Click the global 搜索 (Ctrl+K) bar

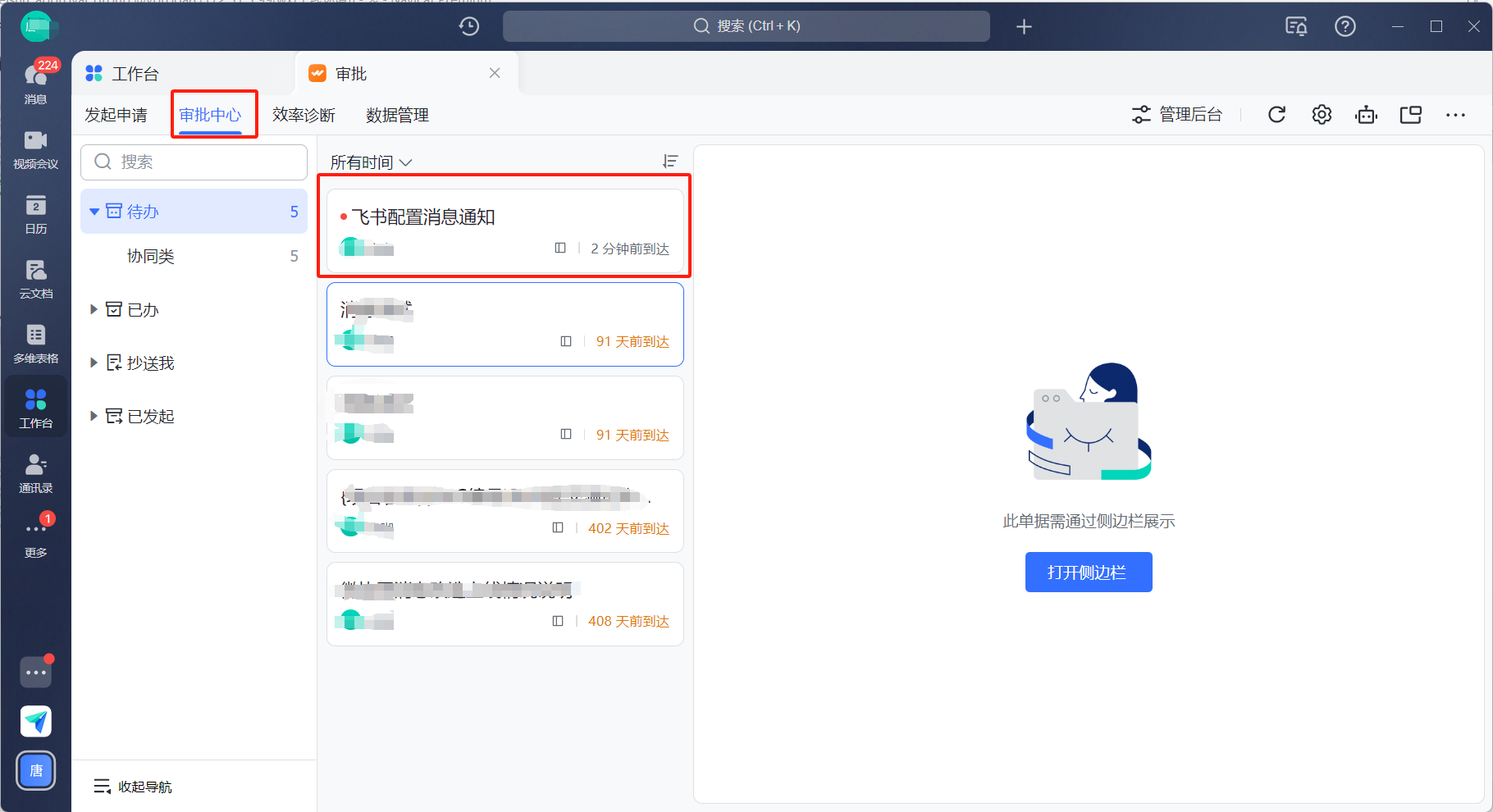(746, 26)
